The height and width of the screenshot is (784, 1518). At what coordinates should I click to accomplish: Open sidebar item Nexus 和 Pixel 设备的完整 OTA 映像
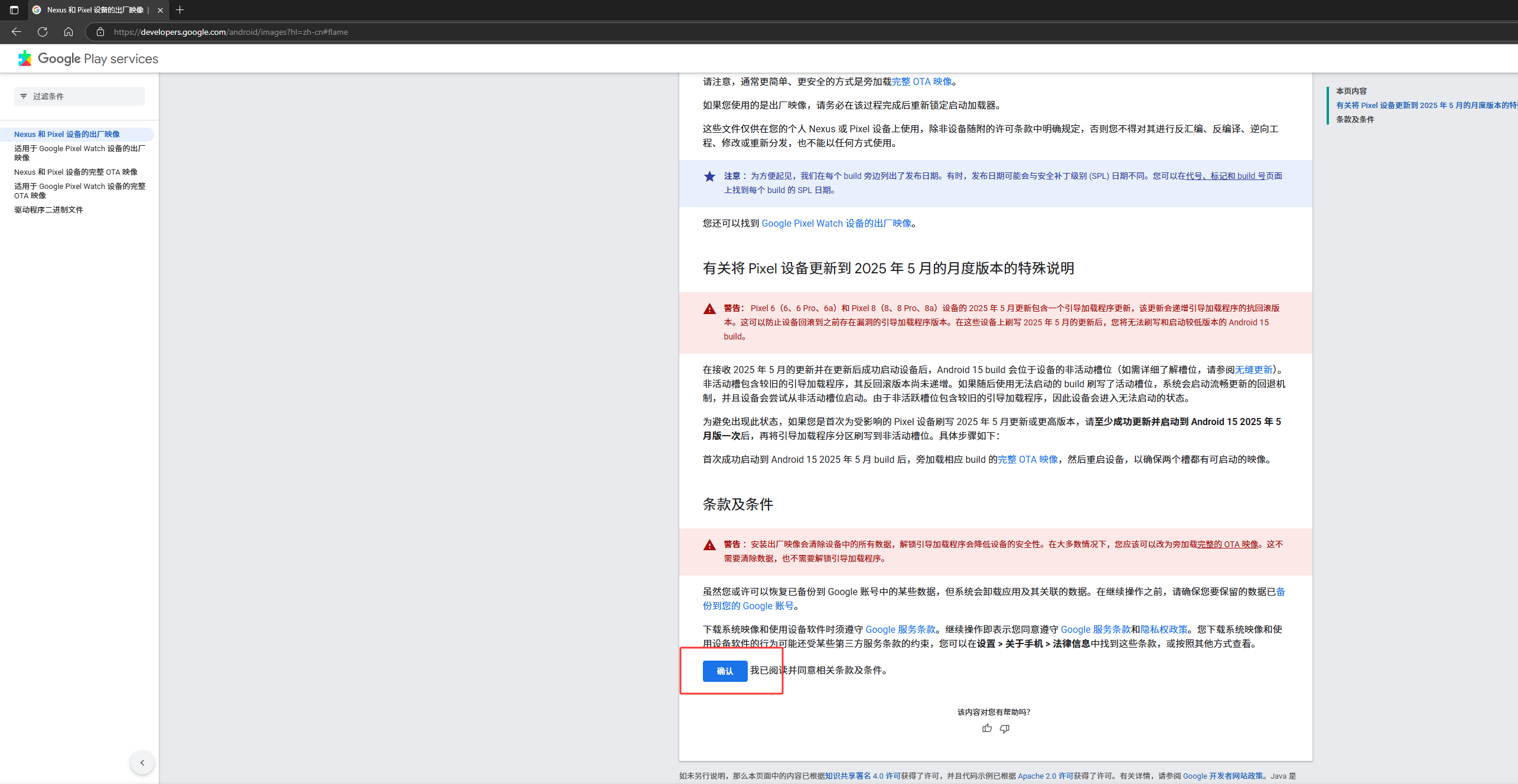click(x=76, y=172)
